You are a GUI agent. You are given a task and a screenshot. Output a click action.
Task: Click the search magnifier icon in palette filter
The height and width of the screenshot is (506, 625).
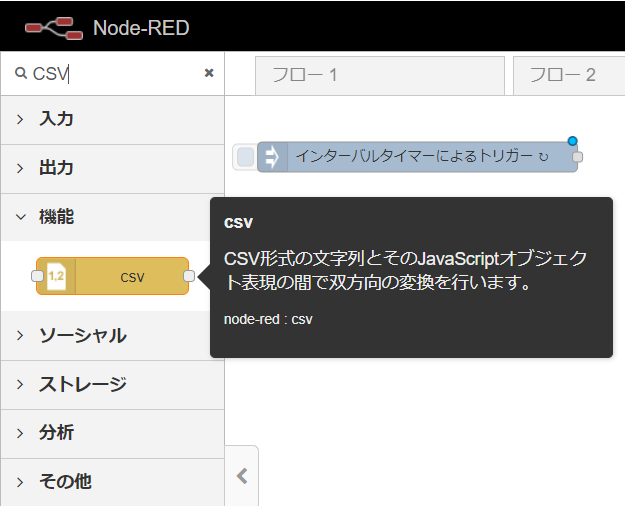21,73
